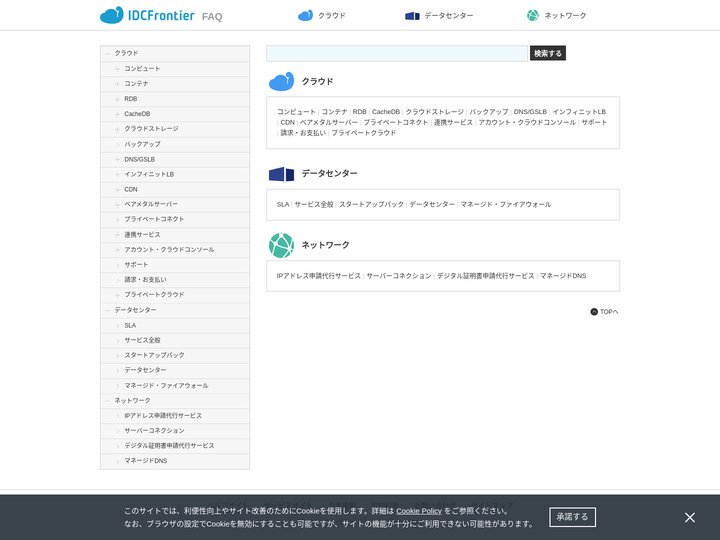Click the large globe icon beside ネットワーク heading
Image resolution: width=720 pixels, height=540 pixels.
[281, 245]
